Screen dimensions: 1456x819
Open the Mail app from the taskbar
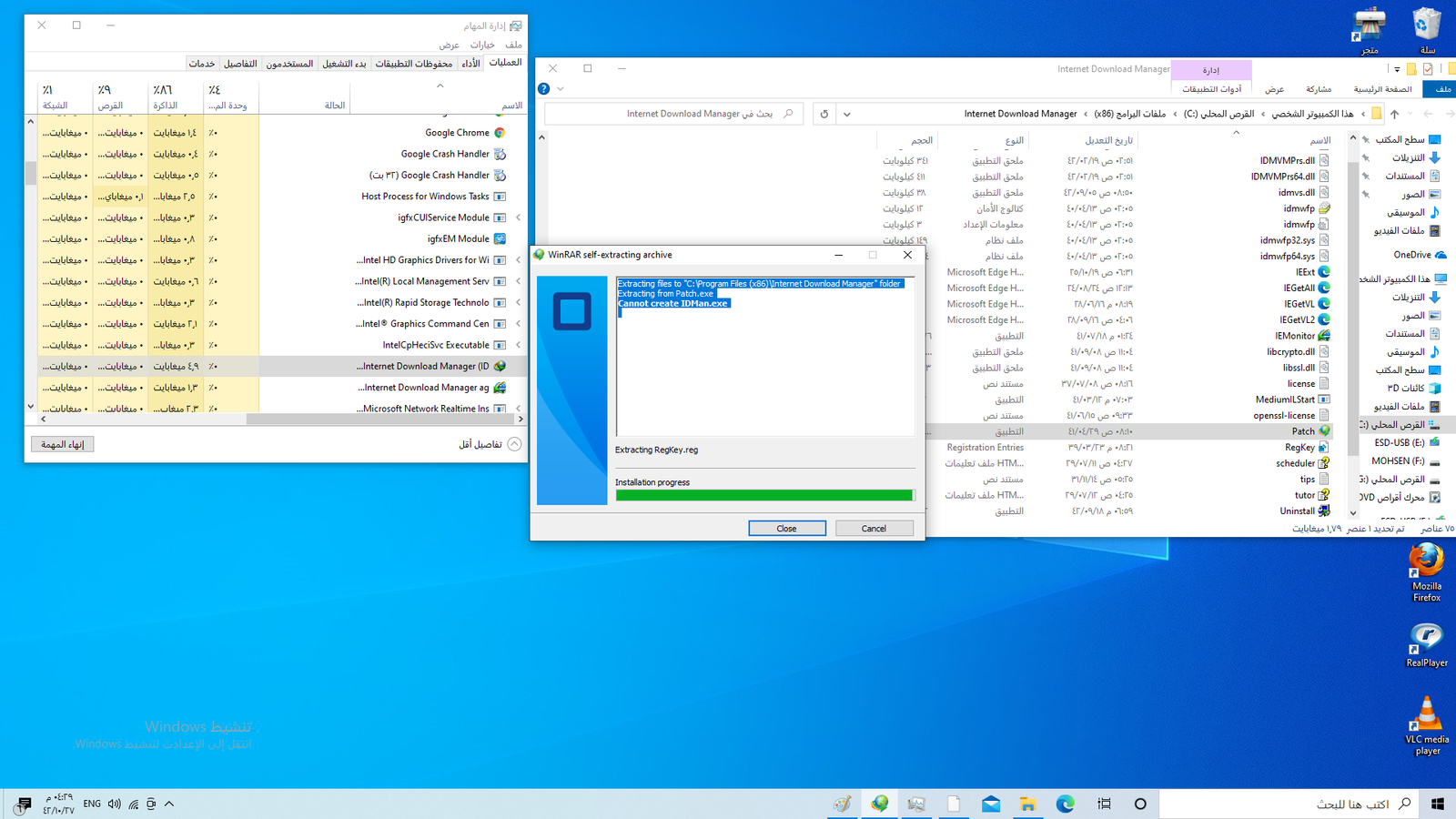[x=991, y=804]
